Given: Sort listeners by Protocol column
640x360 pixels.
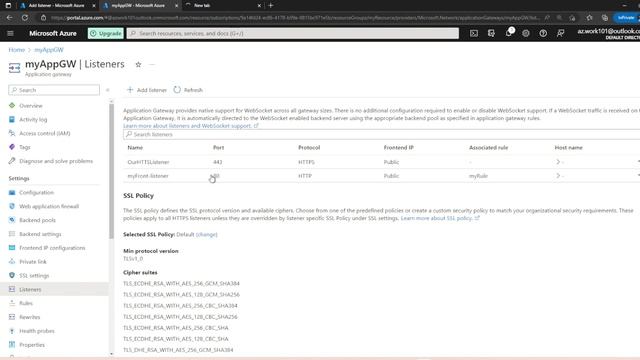Looking at the screenshot, I should (x=309, y=148).
